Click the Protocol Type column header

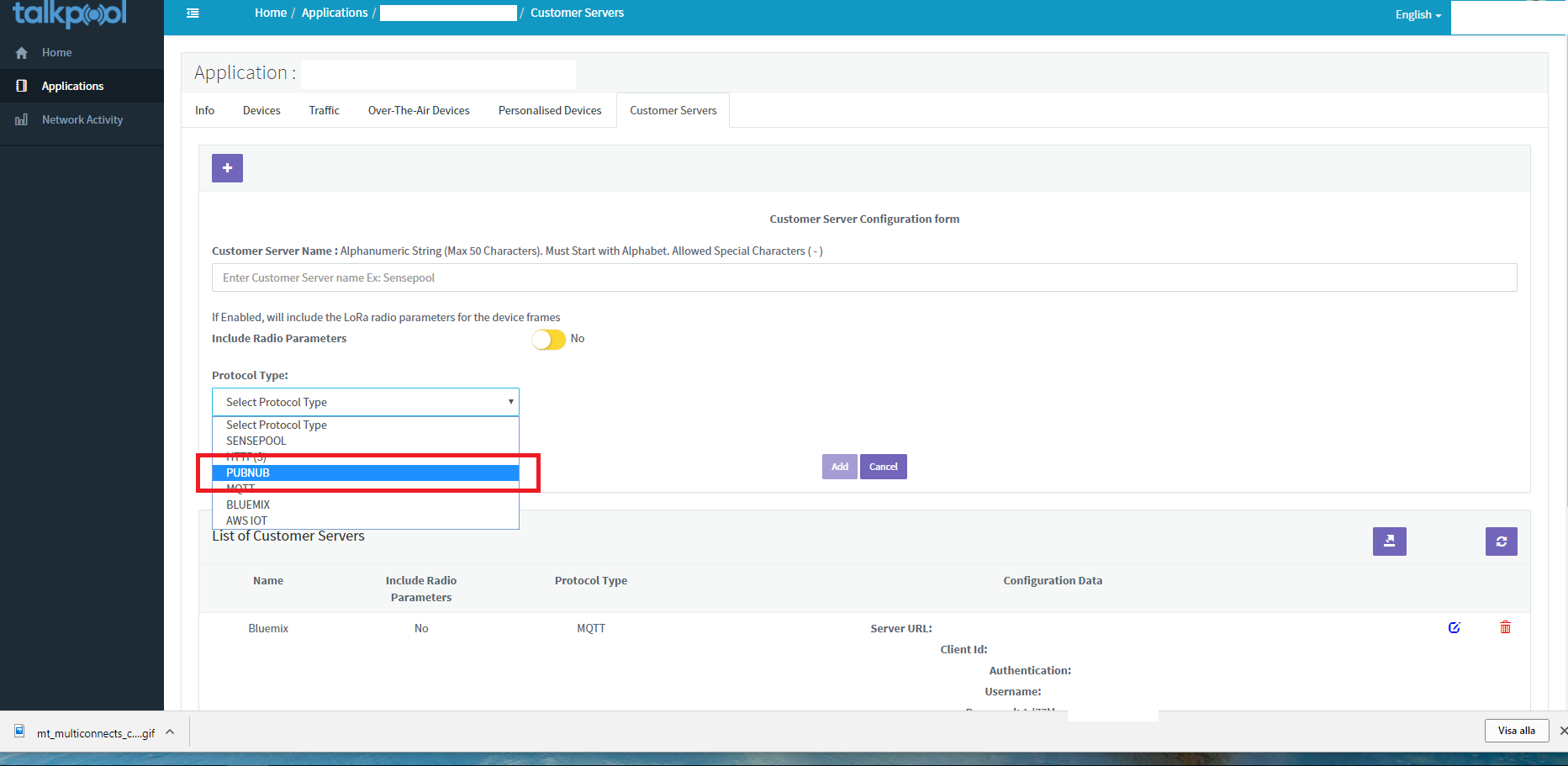pos(591,580)
